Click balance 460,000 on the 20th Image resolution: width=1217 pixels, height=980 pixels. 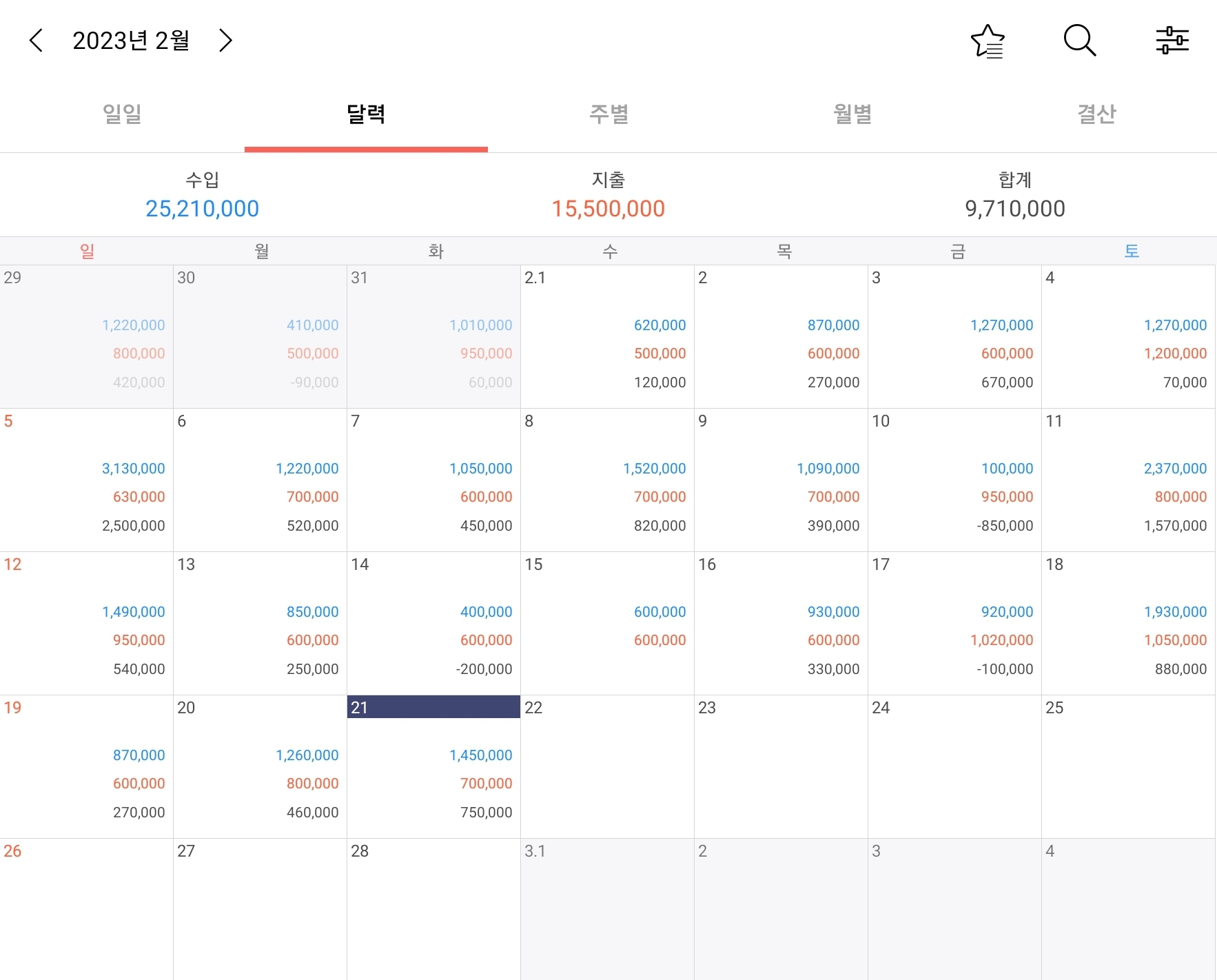[x=313, y=813]
